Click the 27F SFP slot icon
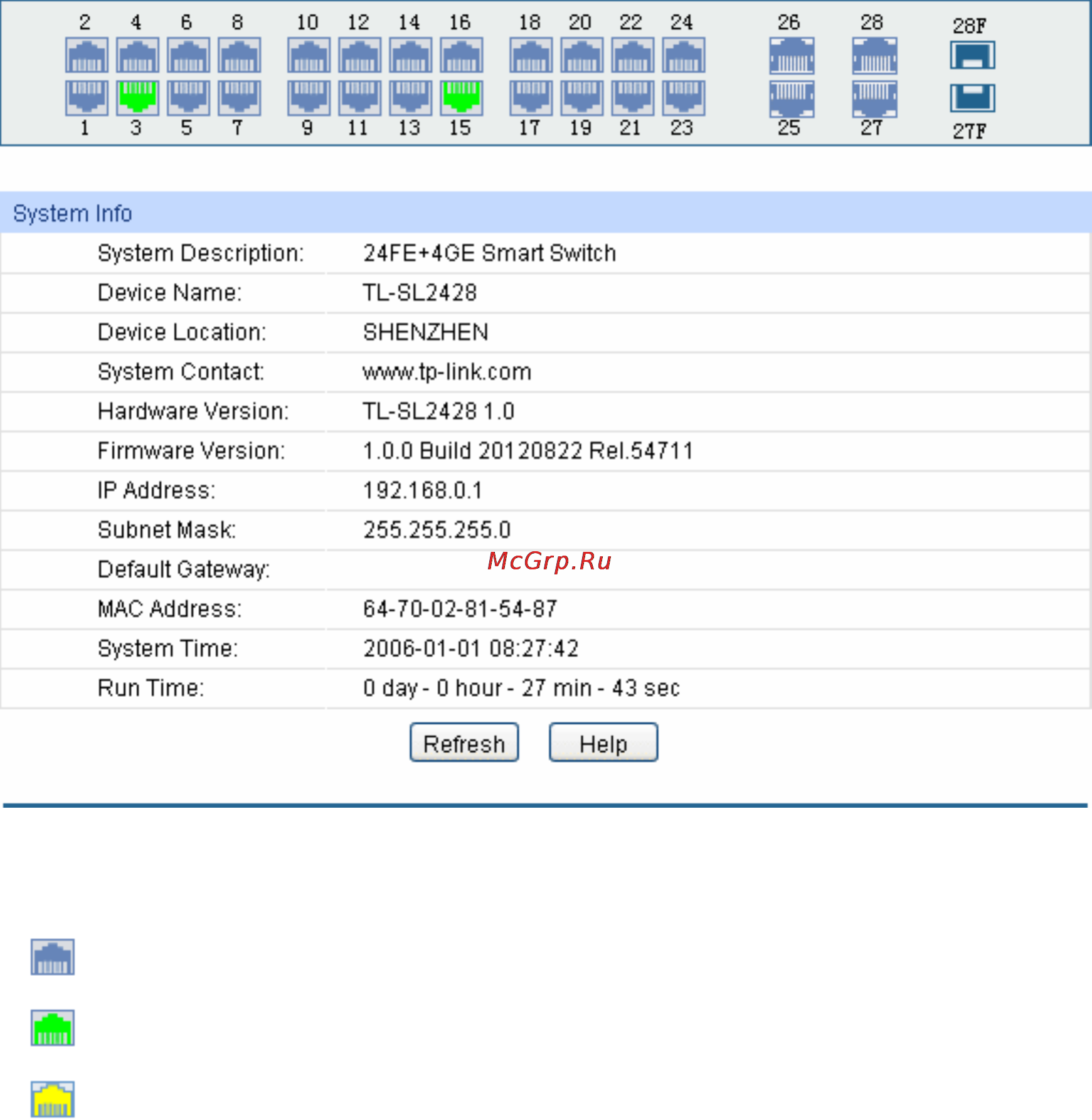 pos(972,98)
